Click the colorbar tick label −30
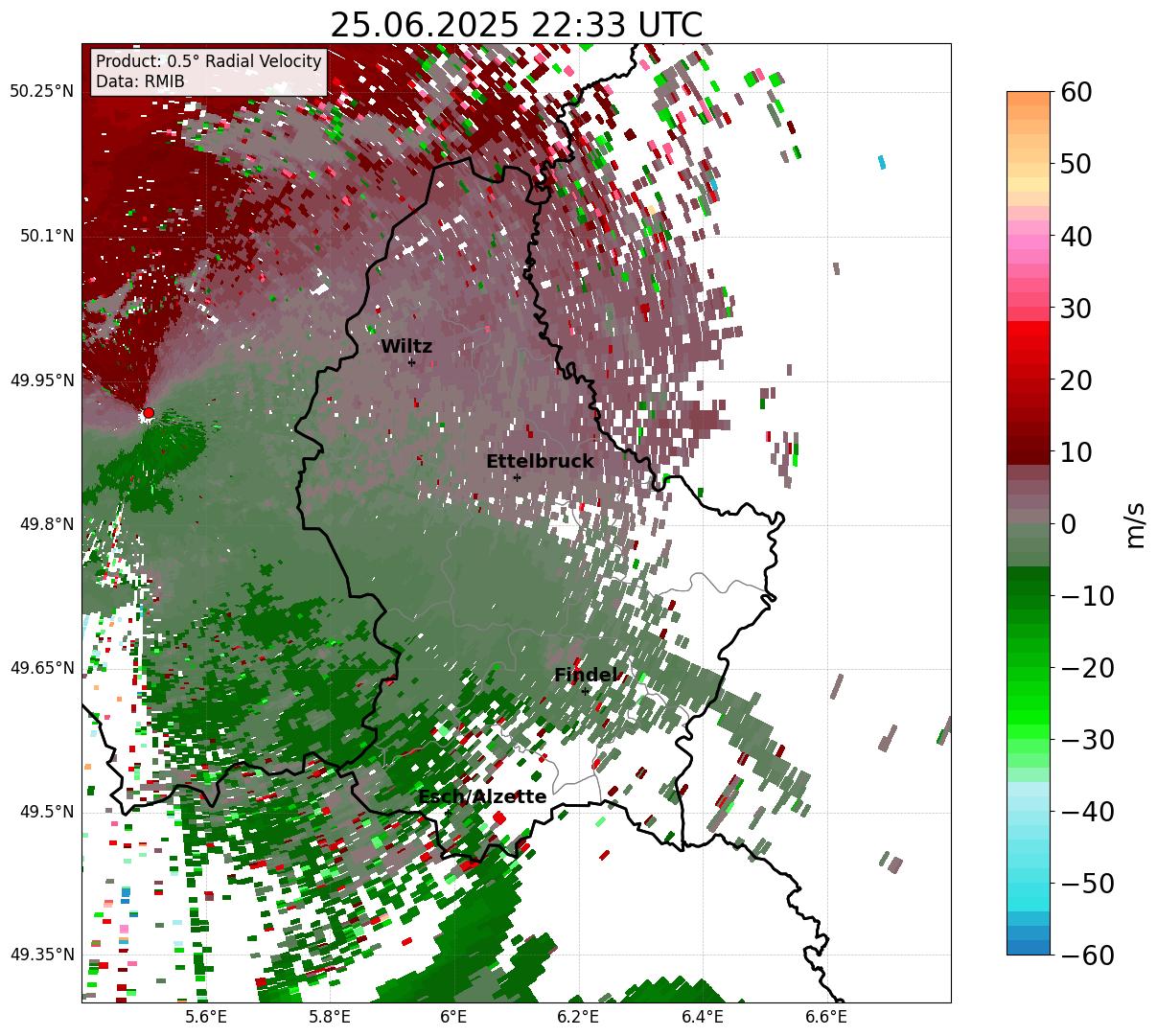Viewport: 1157px width, 1036px height. (x=1087, y=740)
